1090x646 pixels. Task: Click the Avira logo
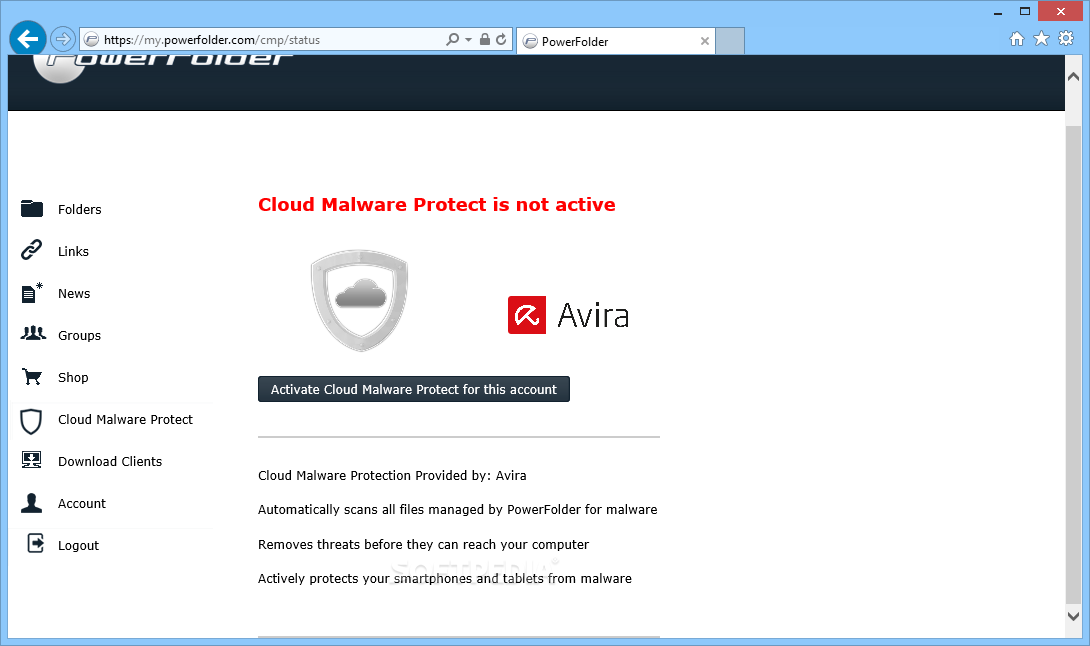coord(569,315)
